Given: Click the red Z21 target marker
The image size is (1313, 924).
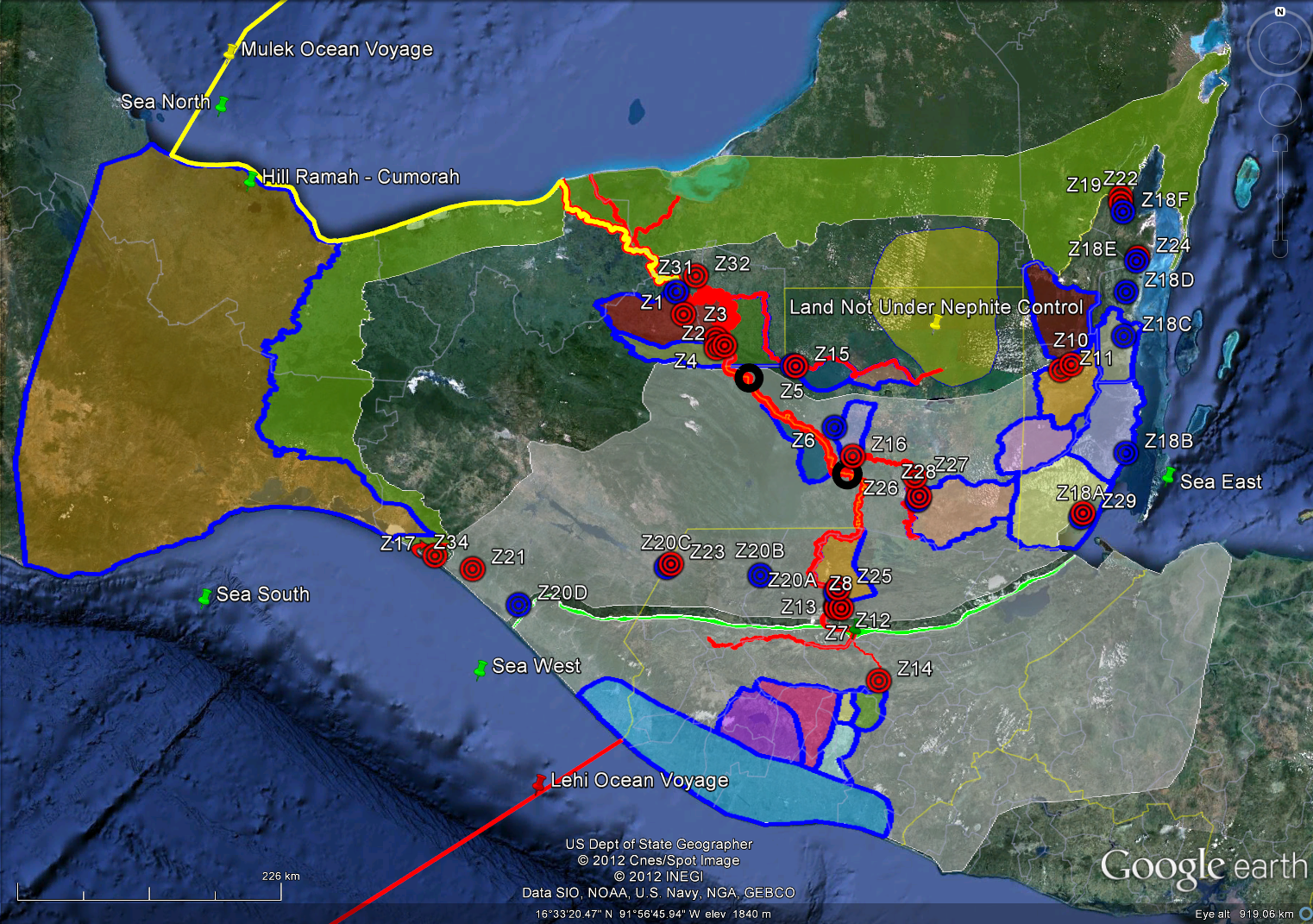Looking at the screenshot, I should pyautogui.click(x=472, y=569).
